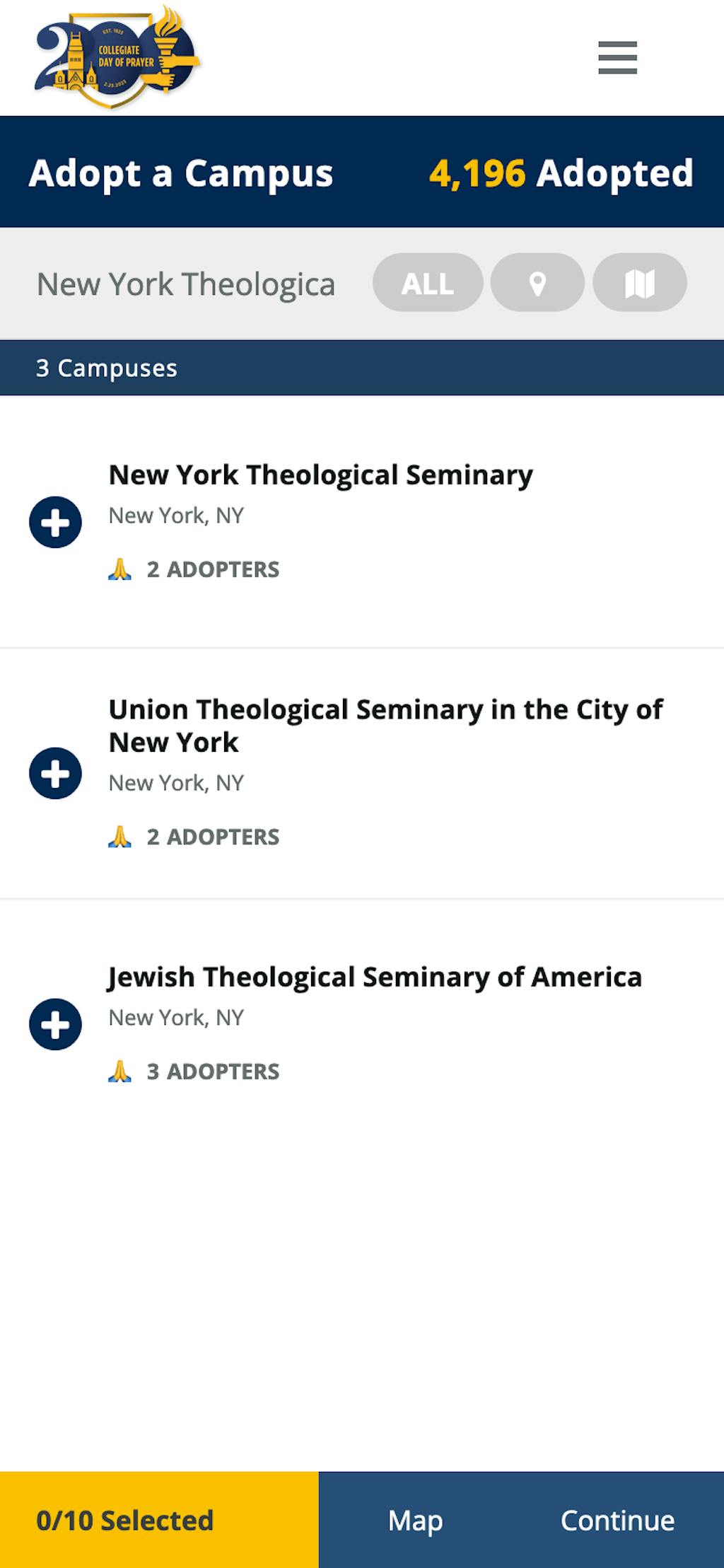Click 2 ADOPTERS under Union Theological
Image resolution: width=724 pixels, height=1568 pixels.
coord(212,837)
